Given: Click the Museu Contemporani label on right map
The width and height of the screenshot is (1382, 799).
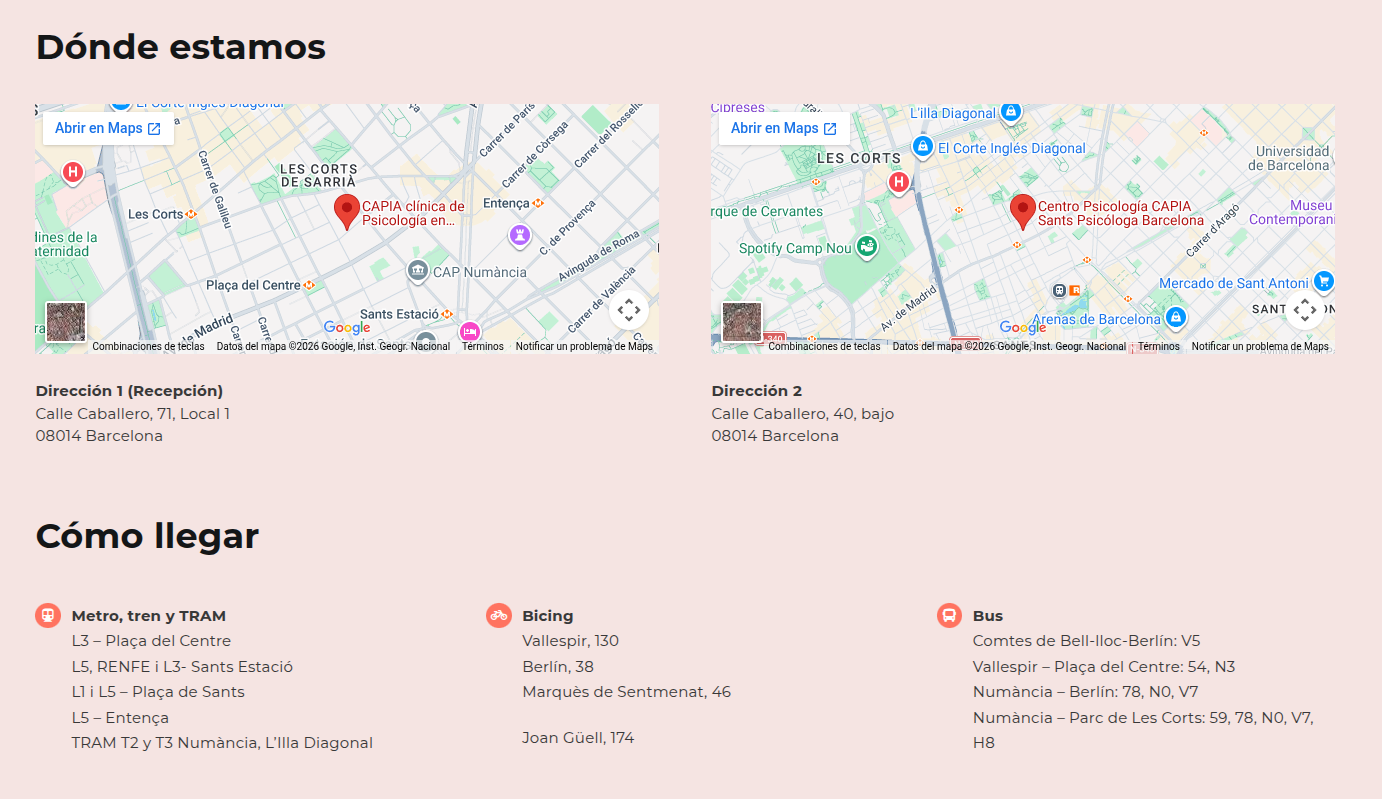Looking at the screenshot, I should (x=1292, y=212).
